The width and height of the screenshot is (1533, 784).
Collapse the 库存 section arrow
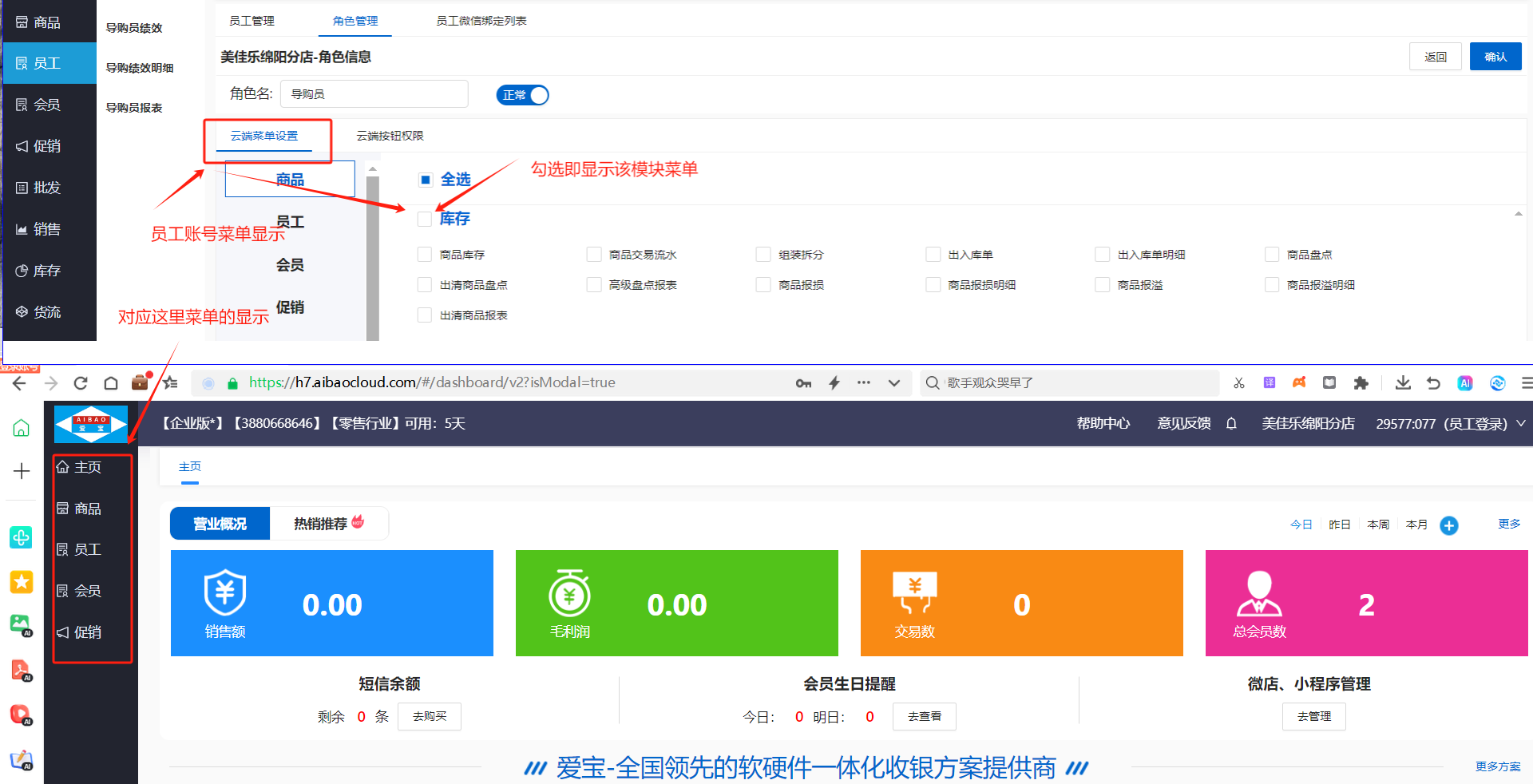point(1517,214)
